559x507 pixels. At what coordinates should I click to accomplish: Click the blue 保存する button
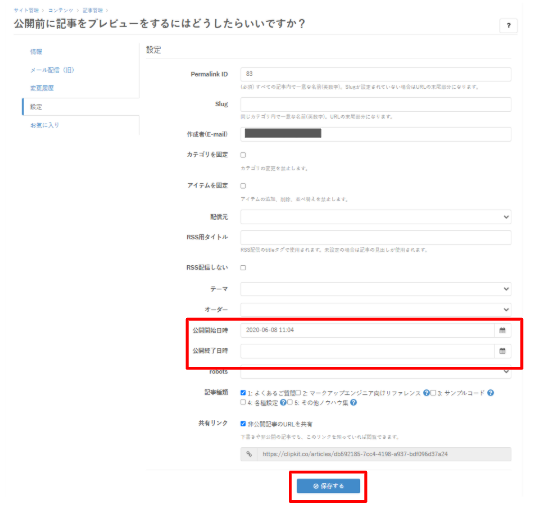[328, 486]
